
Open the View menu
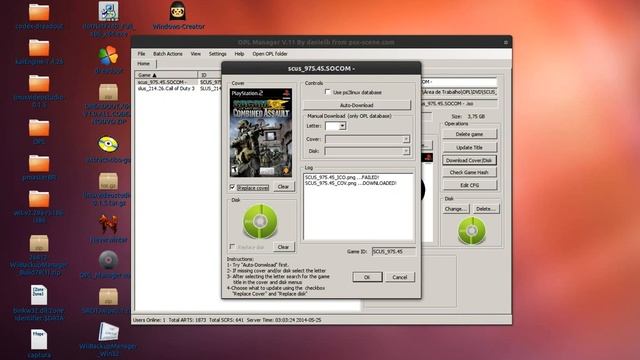click(x=196, y=54)
